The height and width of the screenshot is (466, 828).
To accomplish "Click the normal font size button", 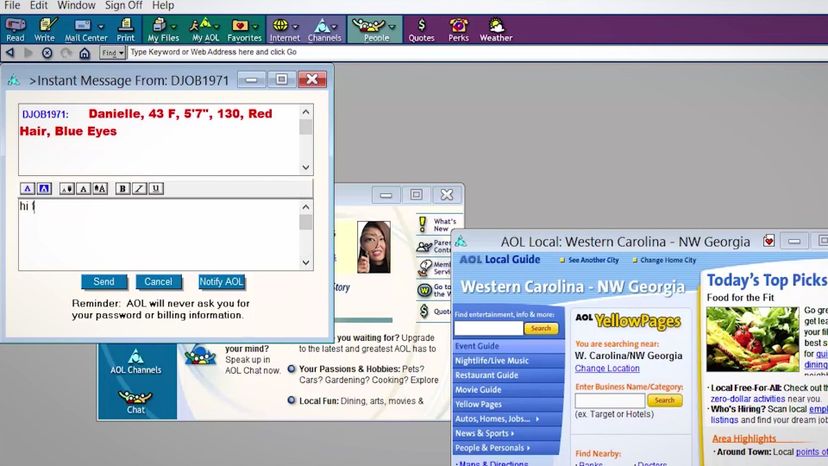I will (x=83, y=189).
